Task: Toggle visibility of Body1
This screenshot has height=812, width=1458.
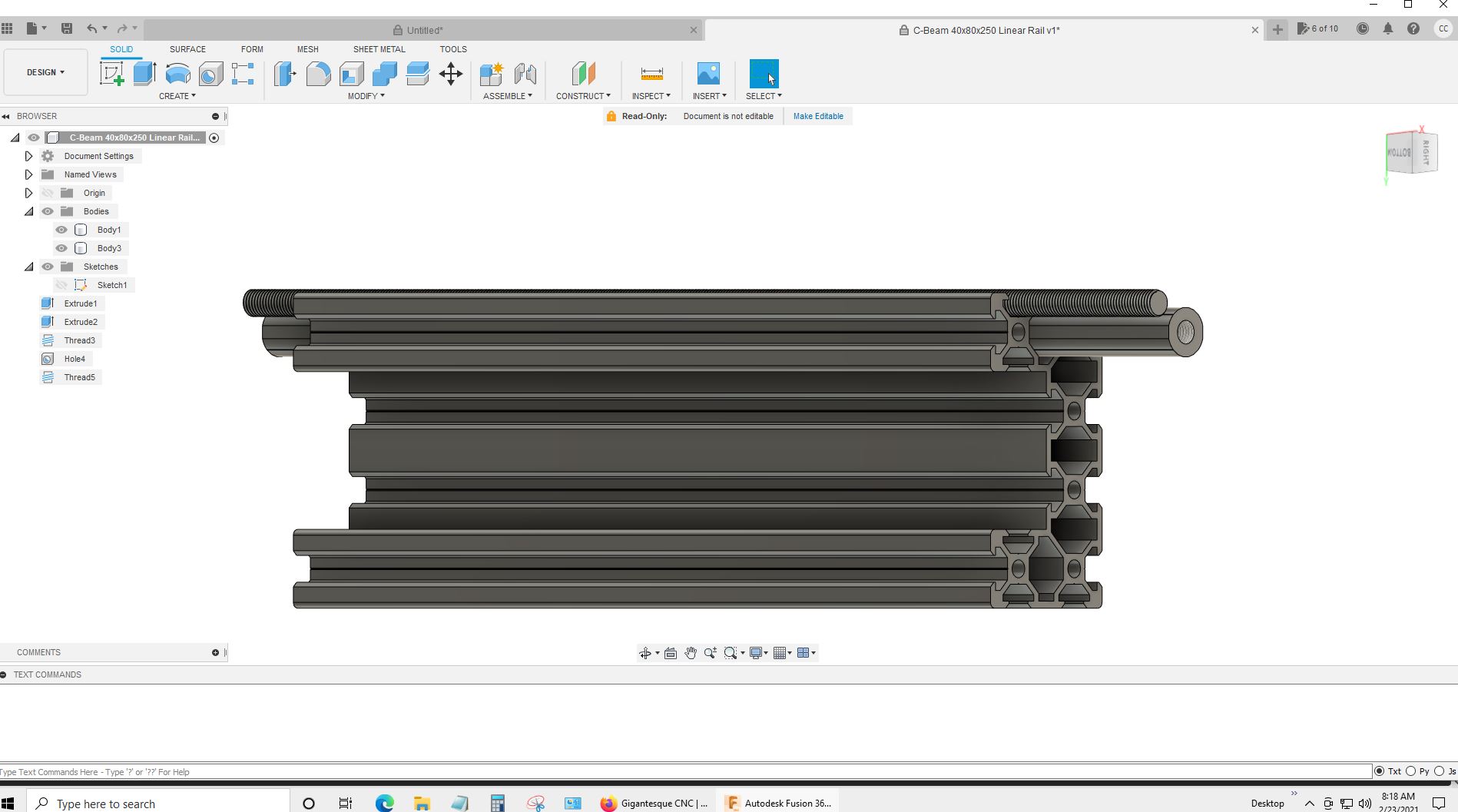Action: click(x=61, y=230)
